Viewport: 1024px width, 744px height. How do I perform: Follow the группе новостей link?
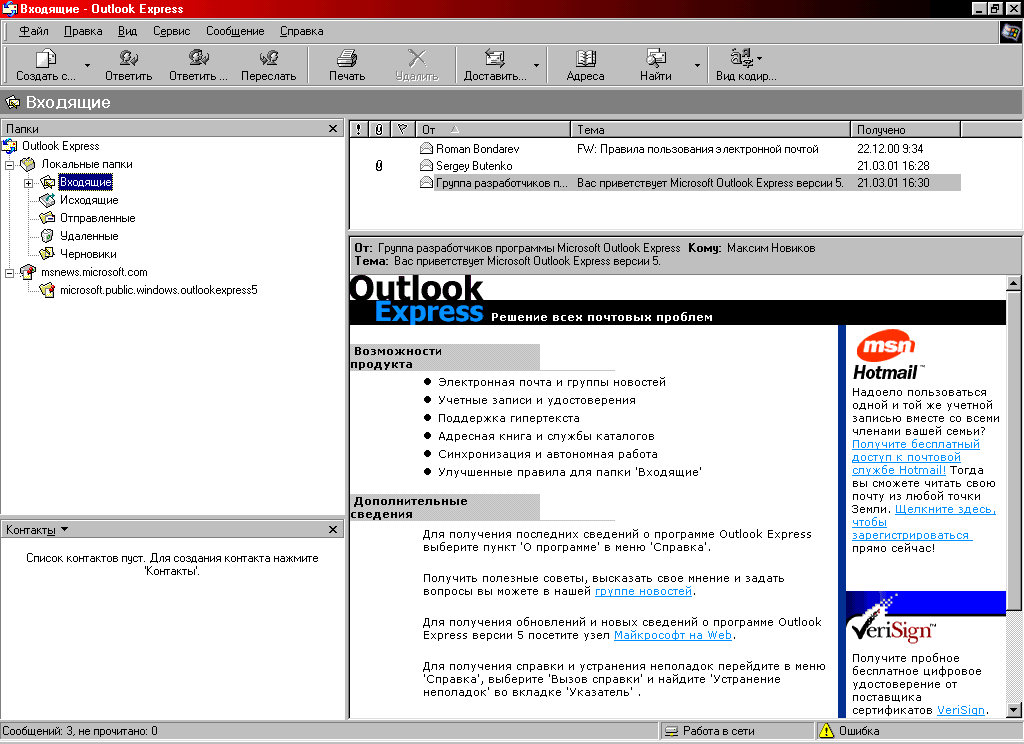point(643,591)
